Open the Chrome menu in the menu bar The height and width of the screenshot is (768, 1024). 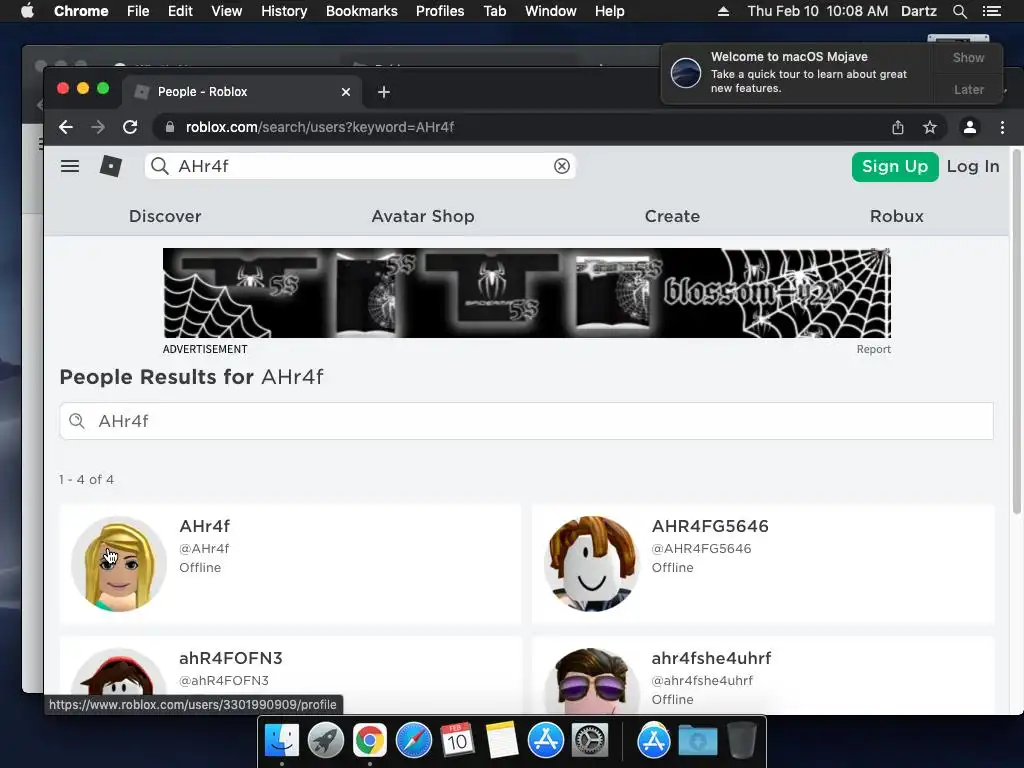pos(81,11)
